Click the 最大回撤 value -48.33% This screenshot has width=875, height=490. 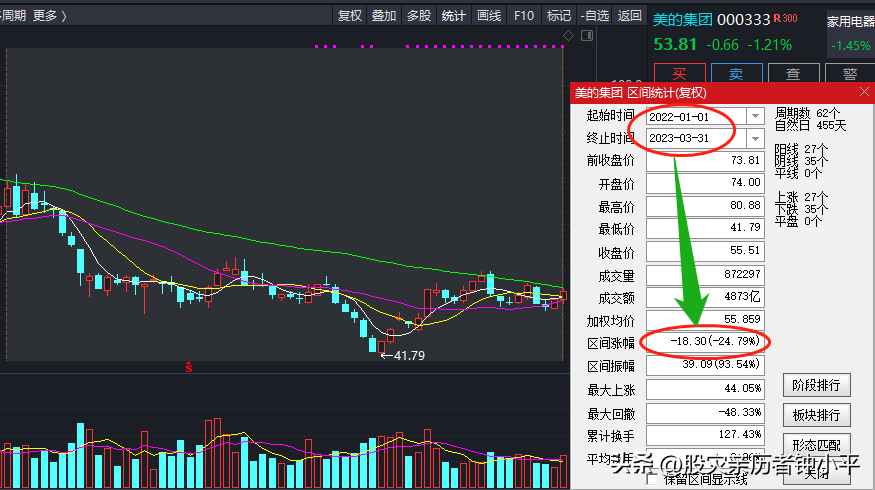click(x=705, y=413)
